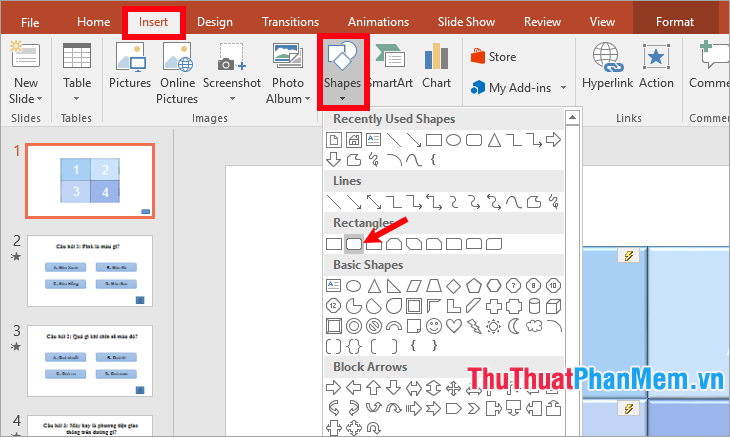Select the Diamond basic shape
The height and width of the screenshot is (437, 730).
(x=454, y=285)
